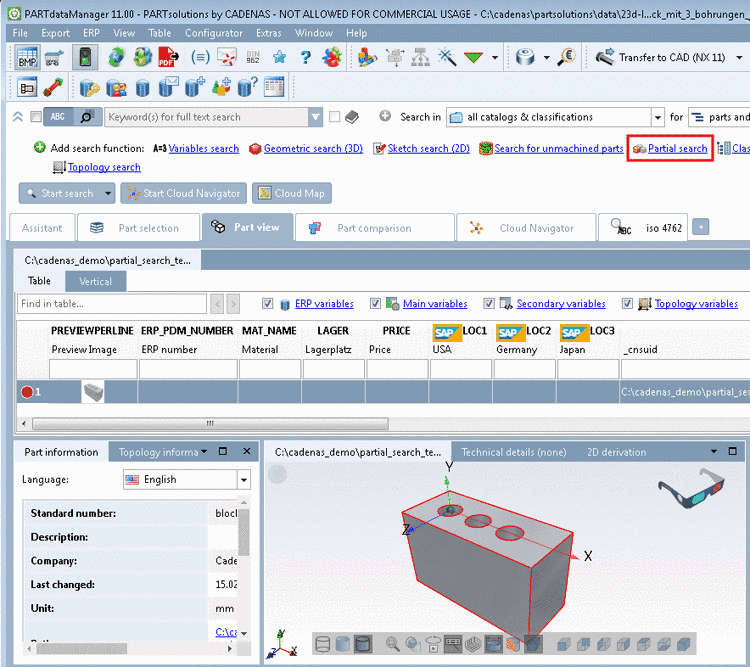Click the BMP image export icon
Screen dimensions: 750x667
(x=25, y=57)
